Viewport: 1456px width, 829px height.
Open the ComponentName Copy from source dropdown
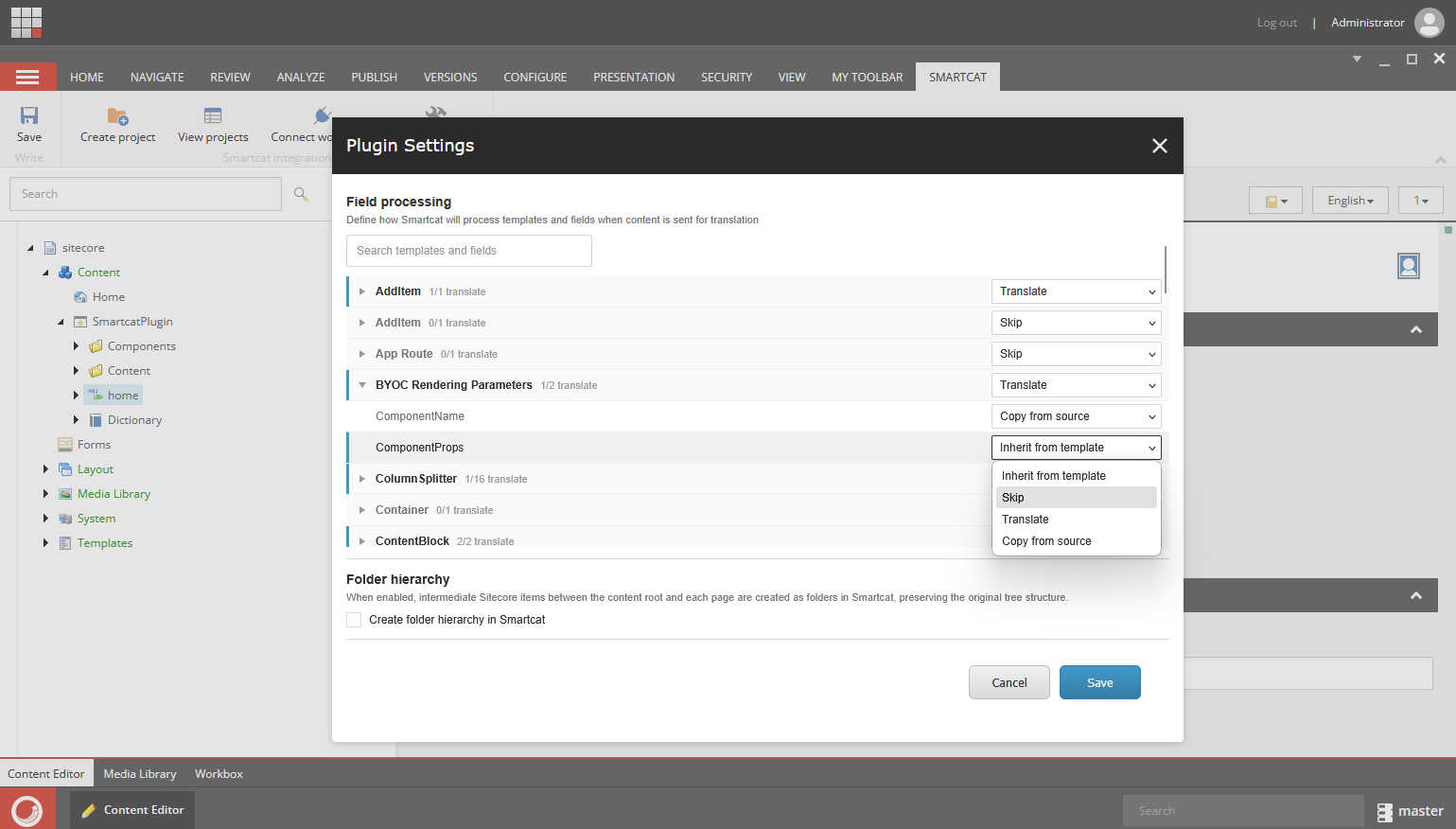coord(1077,416)
